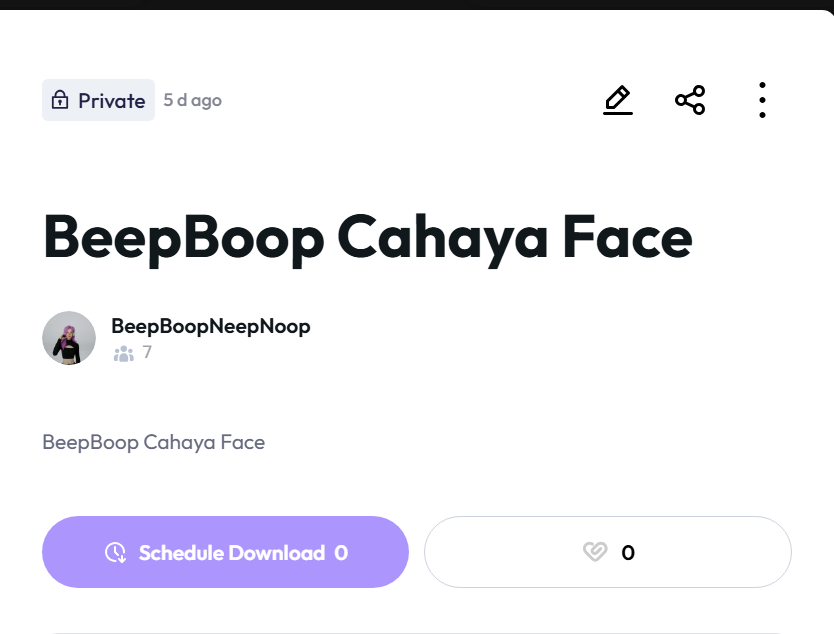Open the creator's profile avatar picture
The height and width of the screenshot is (634, 834).
(x=69, y=338)
